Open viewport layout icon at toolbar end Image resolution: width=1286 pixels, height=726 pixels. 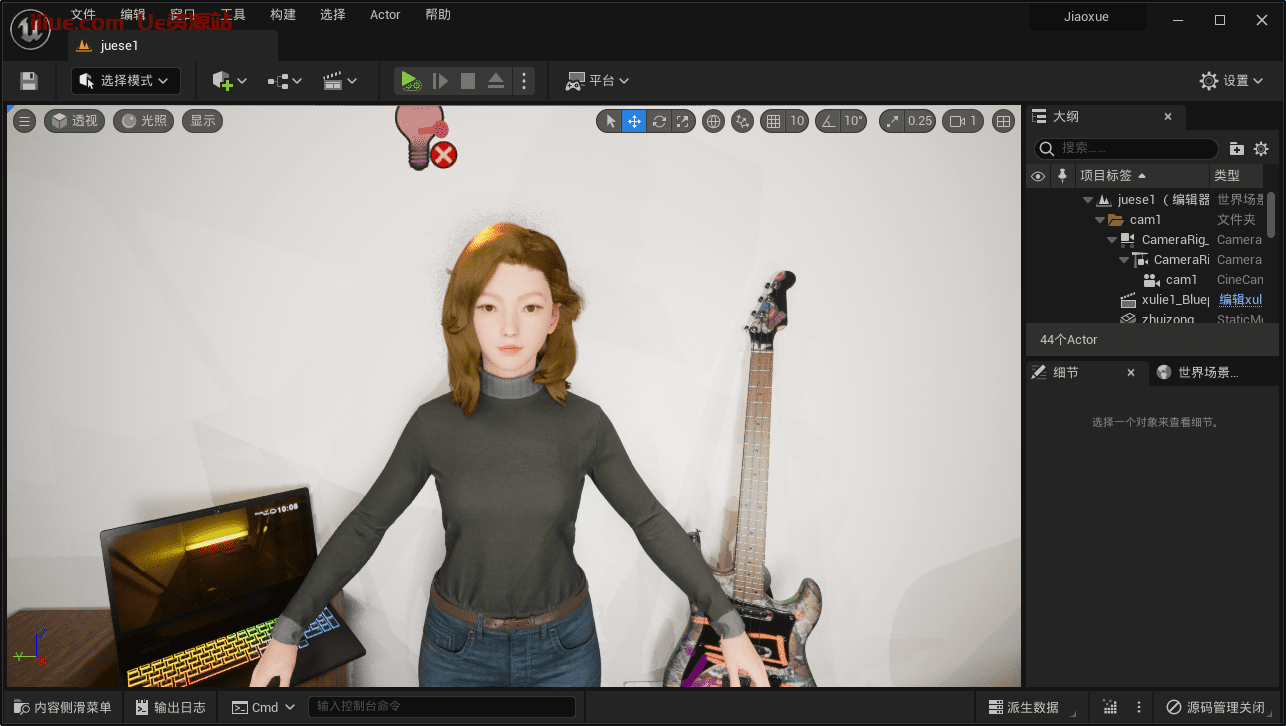[x=1003, y=121]
